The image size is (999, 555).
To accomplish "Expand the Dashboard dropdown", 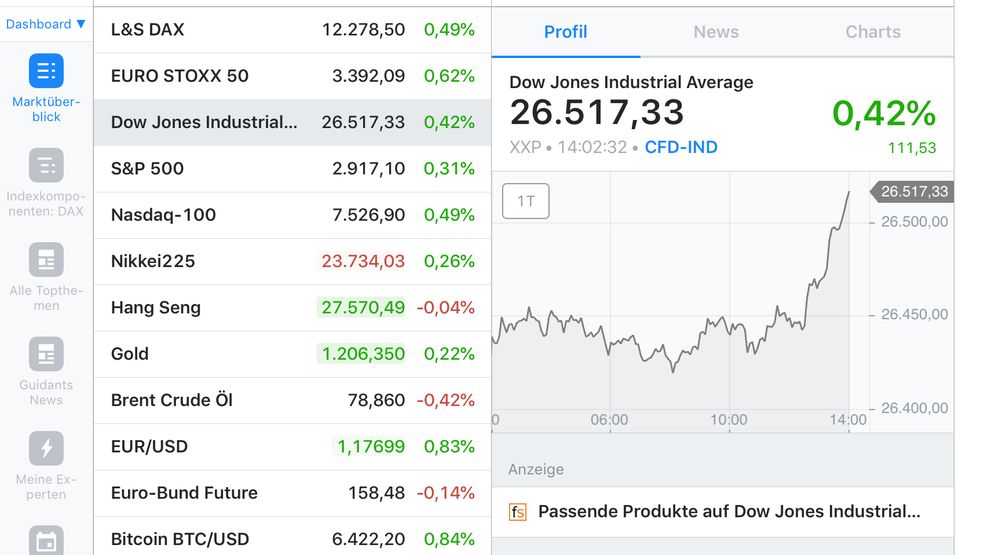I will [46, 24].
